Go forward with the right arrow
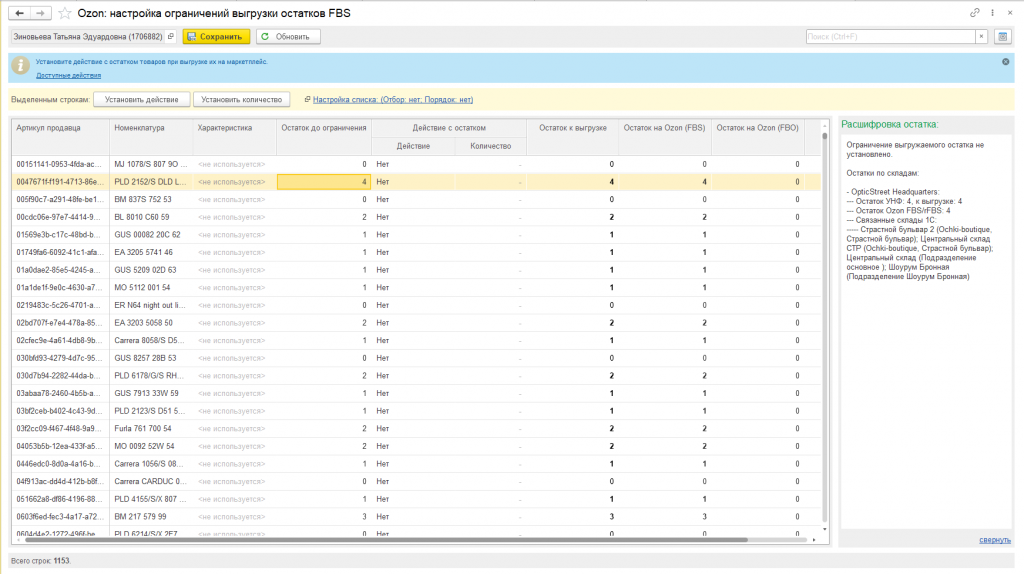This screenshot has height=574, width=1024. pyautogui.click(x=40, y=13)
